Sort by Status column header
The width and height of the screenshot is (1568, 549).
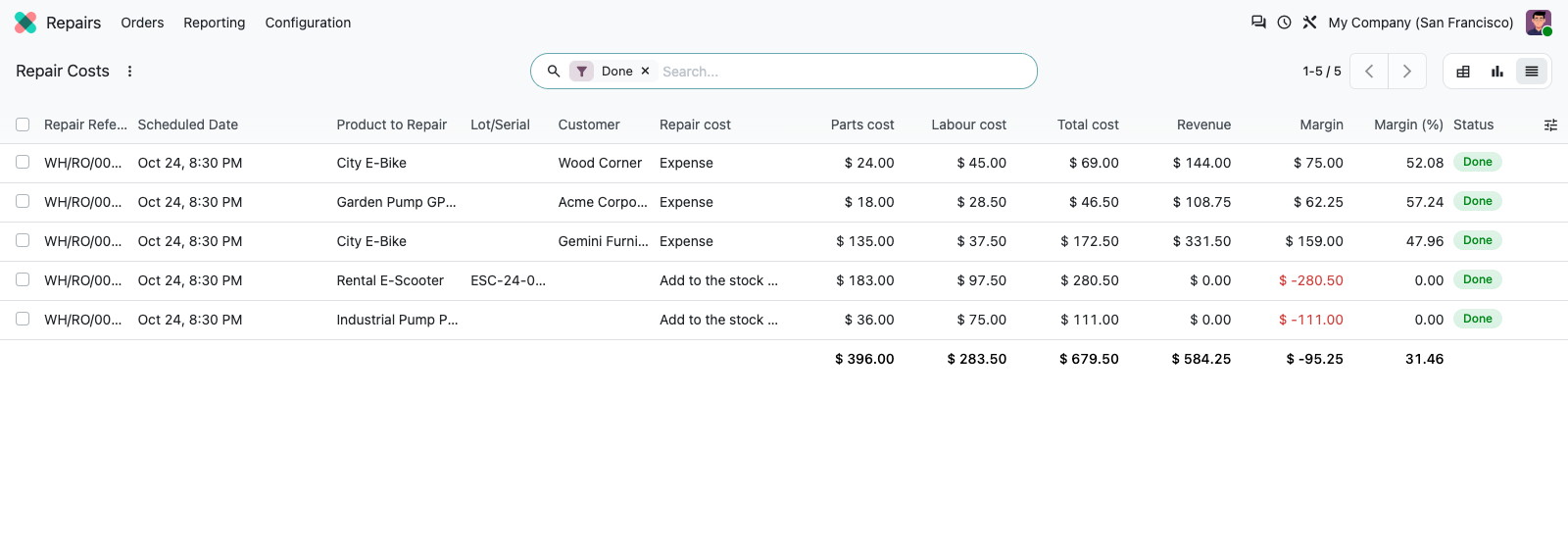tap(1474, 125)
